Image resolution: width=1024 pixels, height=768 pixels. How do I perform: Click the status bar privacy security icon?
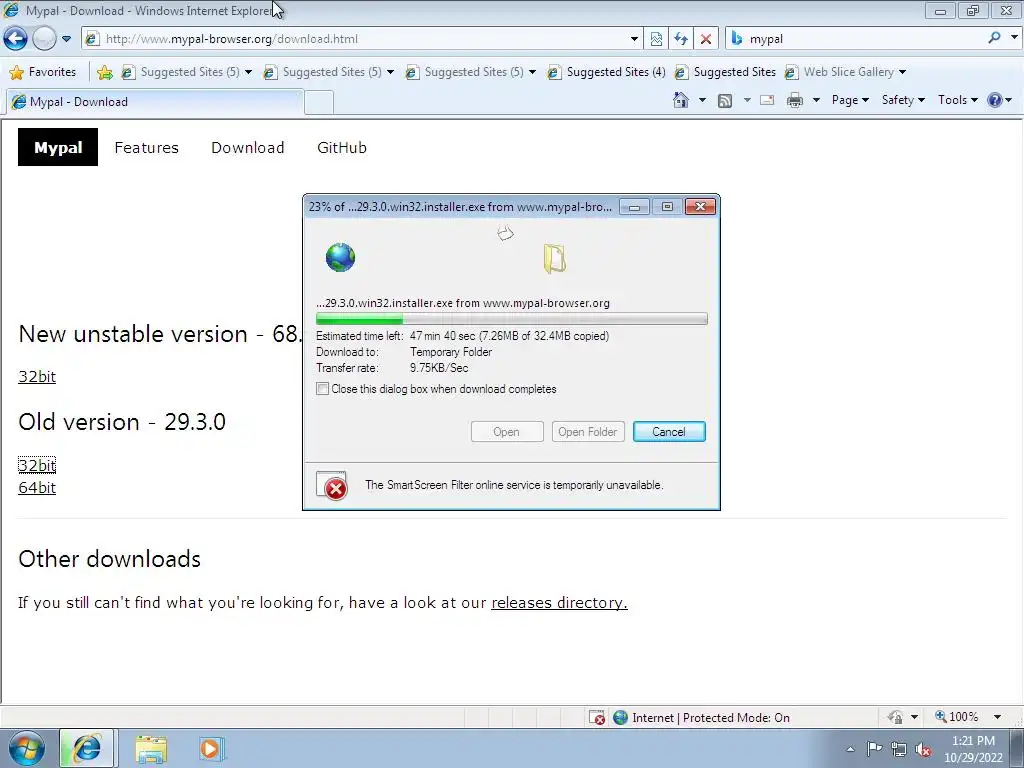click(895, 717)
